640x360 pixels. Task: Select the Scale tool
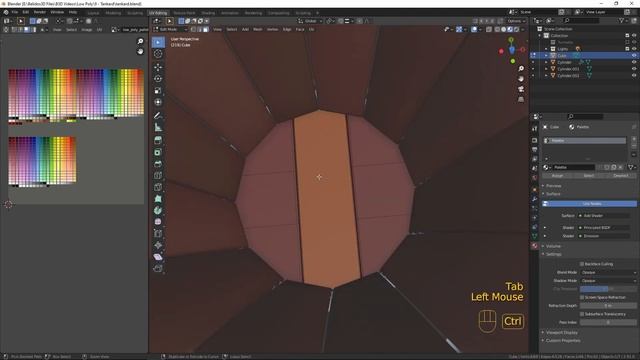(x=158, y=91)
